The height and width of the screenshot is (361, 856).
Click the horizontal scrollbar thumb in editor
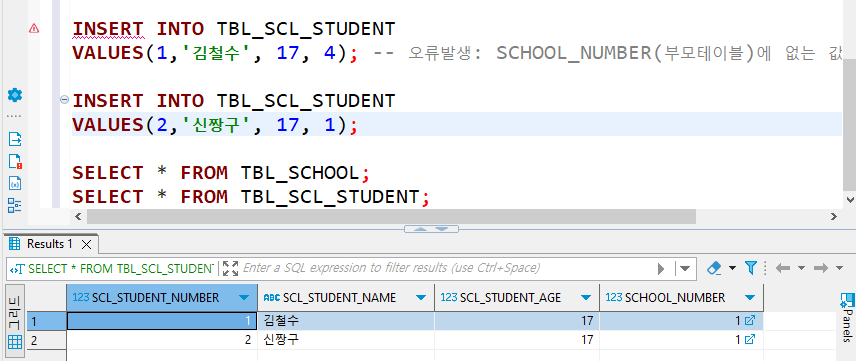(x=391, y=216)
